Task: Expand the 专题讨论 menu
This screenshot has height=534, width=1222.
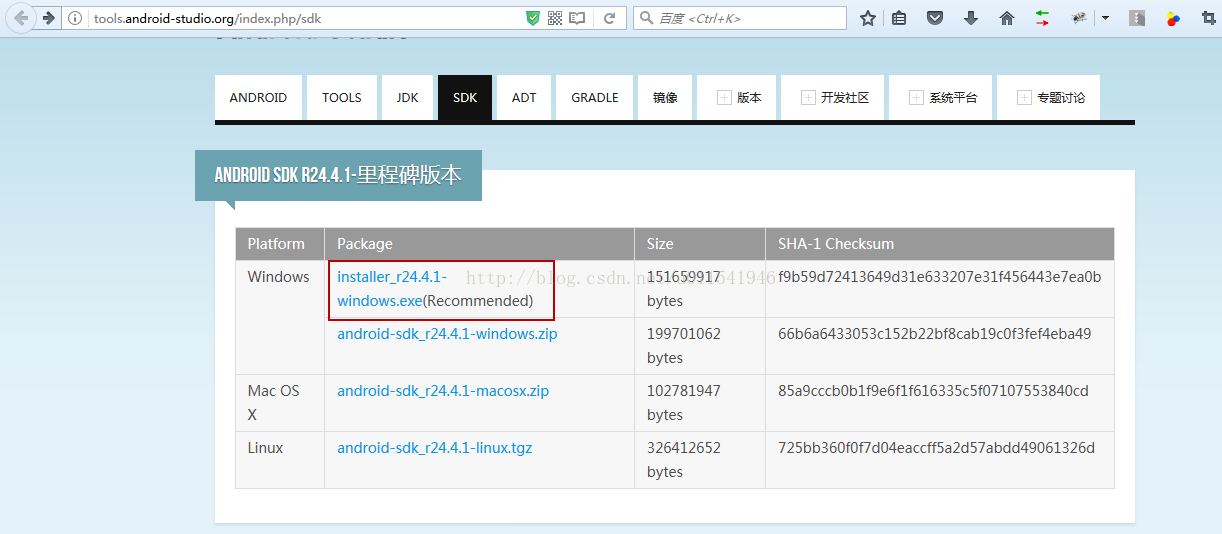Action: (x=1049, y=98)
